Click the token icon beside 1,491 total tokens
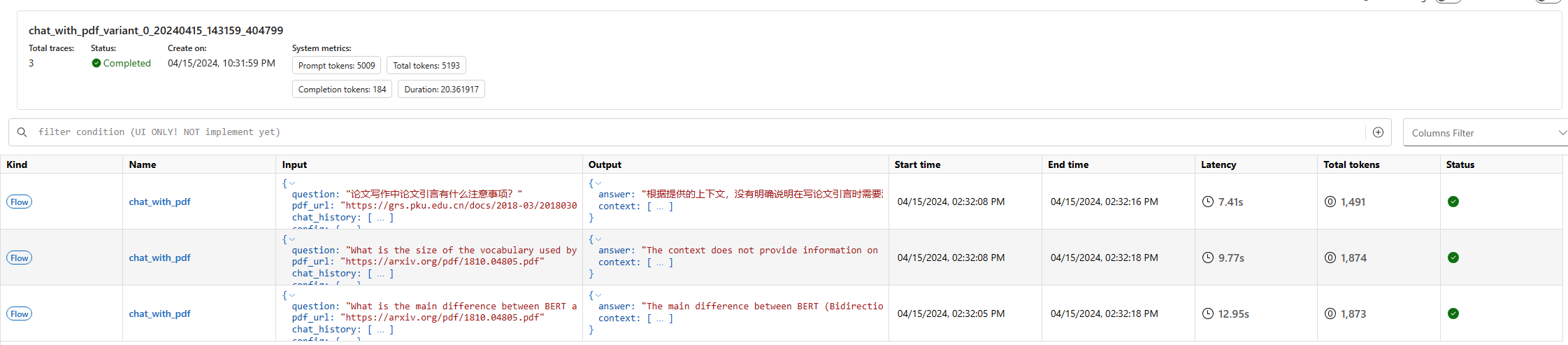1568x345 pixels. [1330, 202]
